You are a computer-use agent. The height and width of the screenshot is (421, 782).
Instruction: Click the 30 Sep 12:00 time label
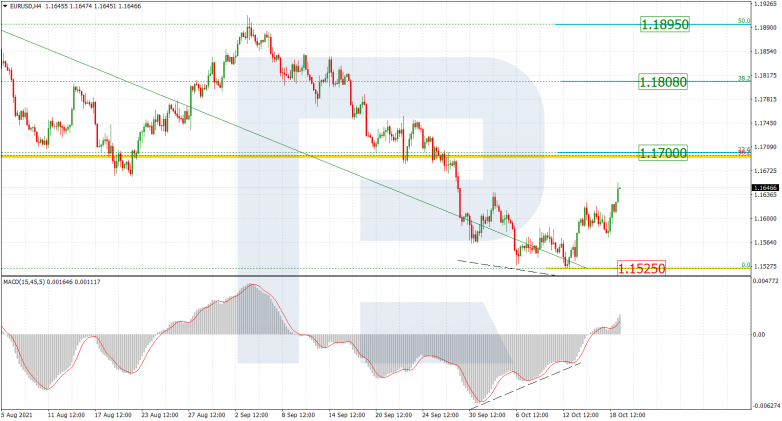tap(488, 415)
